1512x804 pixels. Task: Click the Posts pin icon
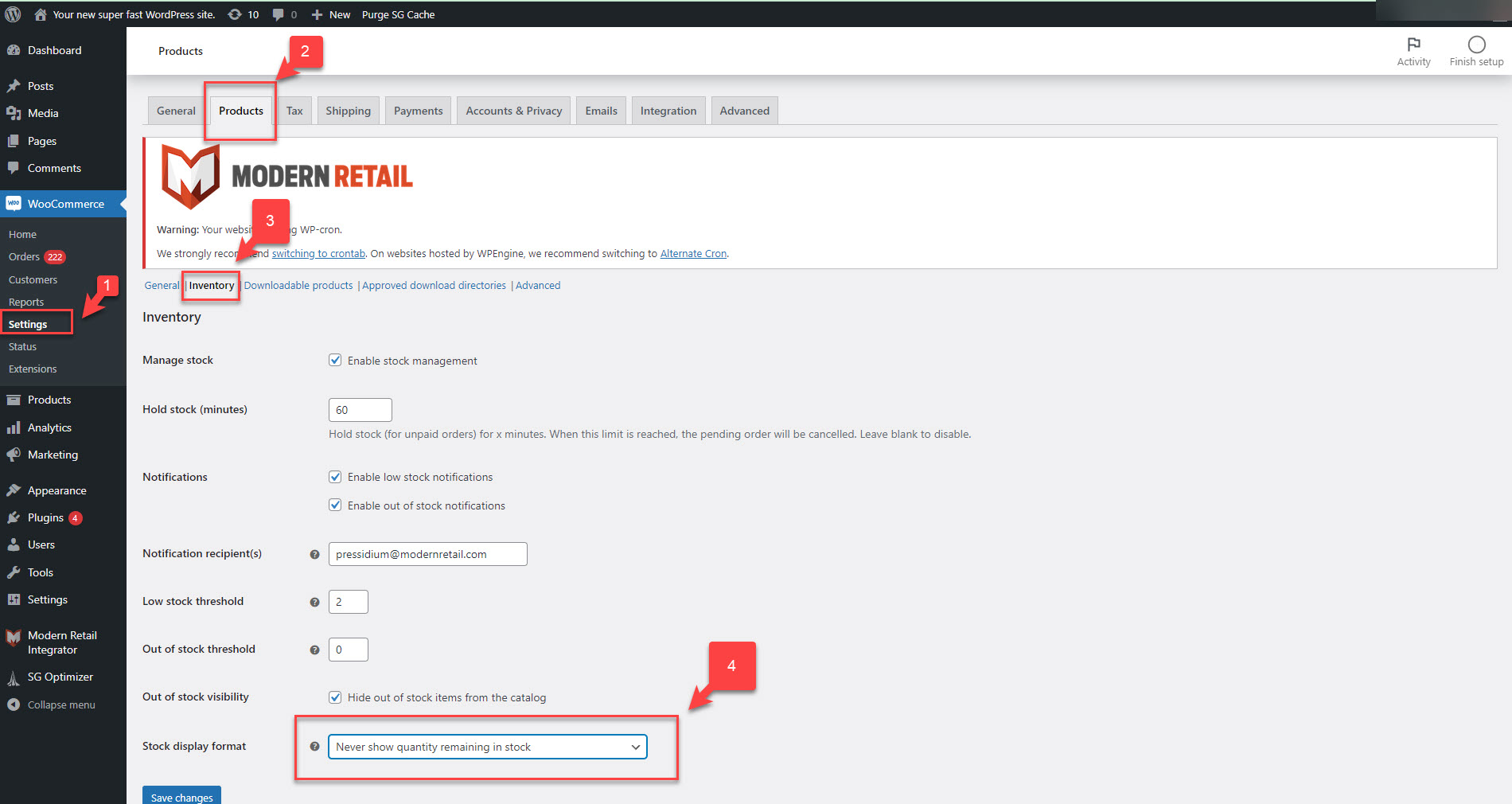click(x=14, y=86)
